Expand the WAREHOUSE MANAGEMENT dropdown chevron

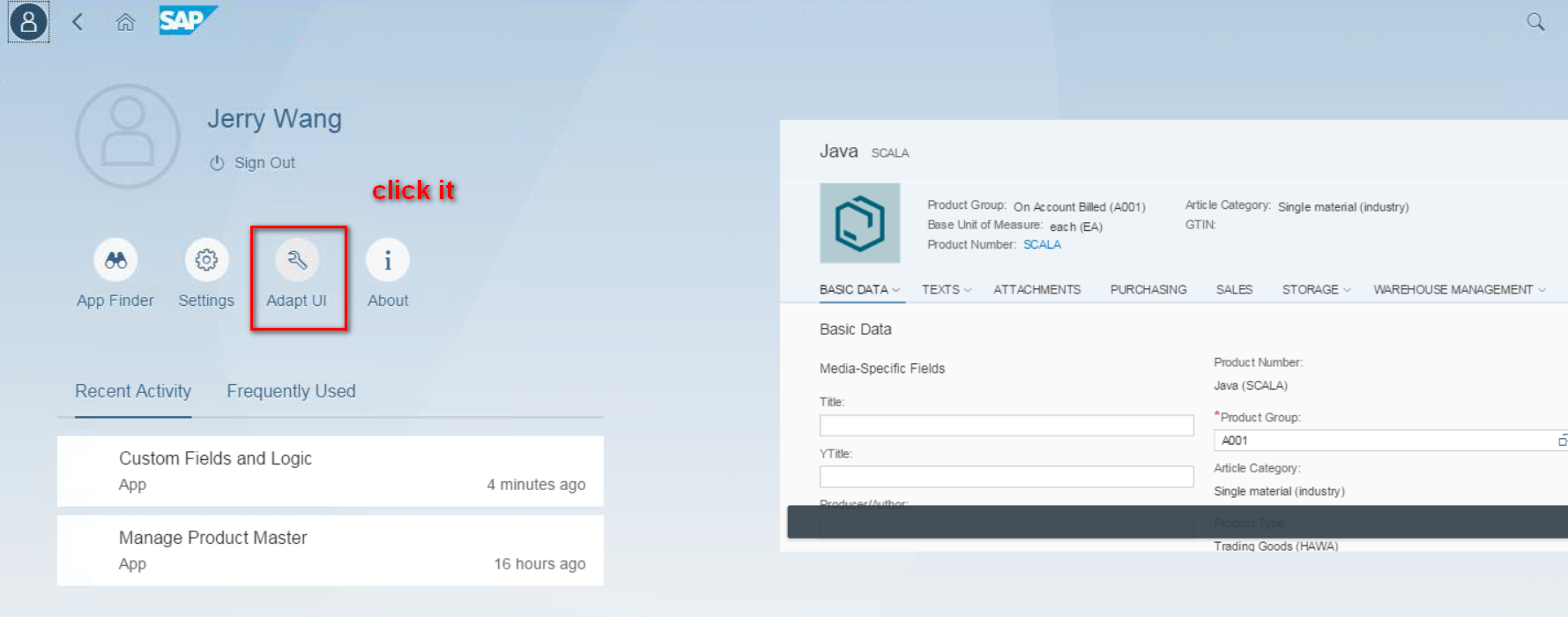click(x=1542, y=290)
